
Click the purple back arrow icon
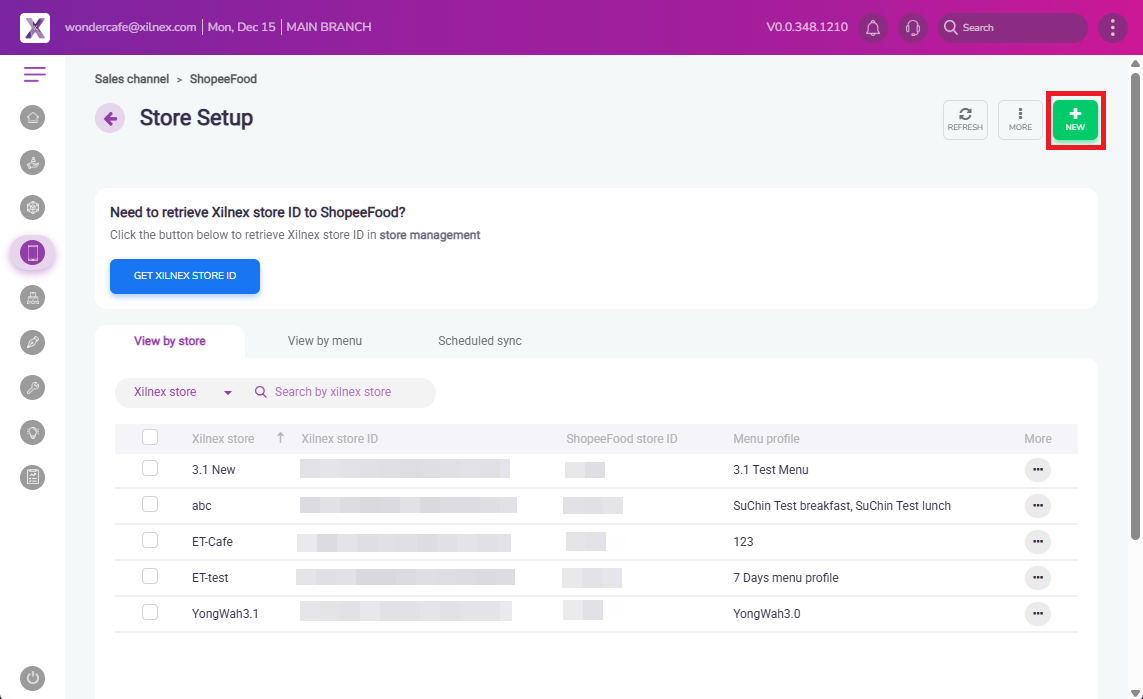click(110, 118)
